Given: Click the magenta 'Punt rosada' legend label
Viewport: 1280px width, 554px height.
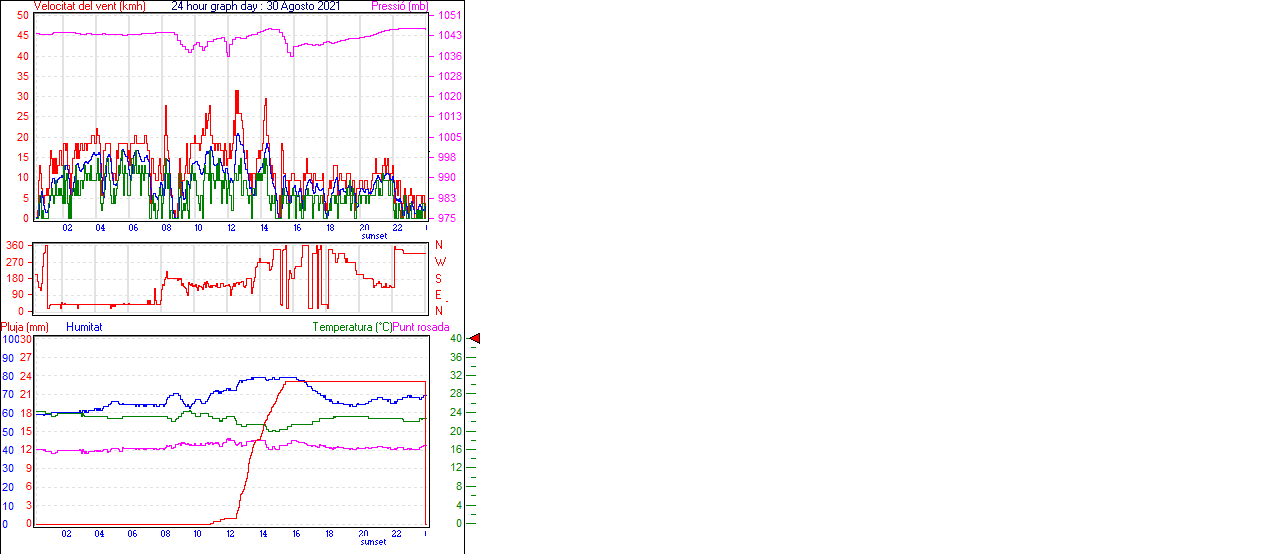Looking at the screenshot, I should tap(421, 327).
